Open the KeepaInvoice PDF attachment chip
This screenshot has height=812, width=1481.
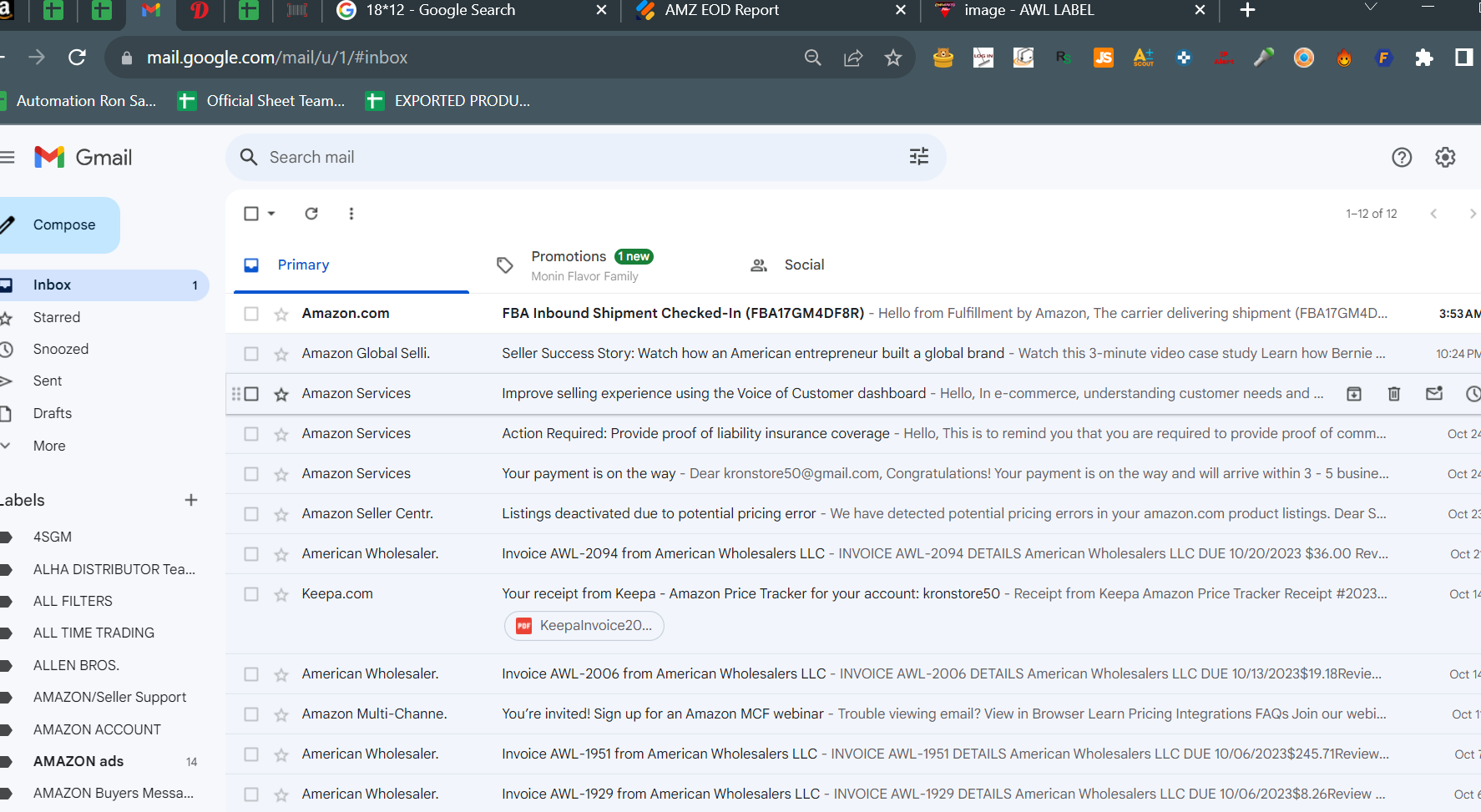(584, 626)
